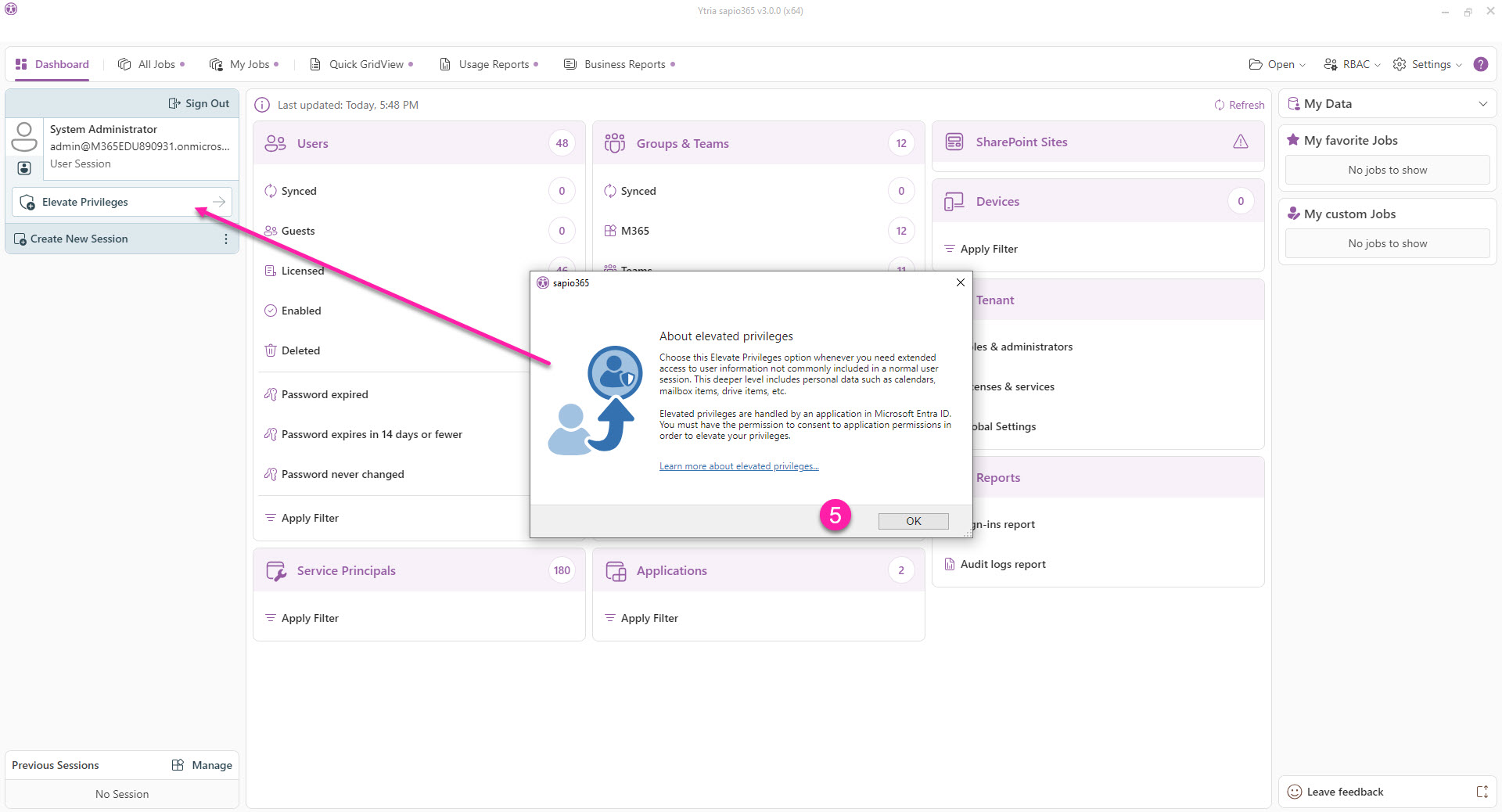1502x812 pixels.
Task: Click the Applications card icon
Action: coord(616,571)
